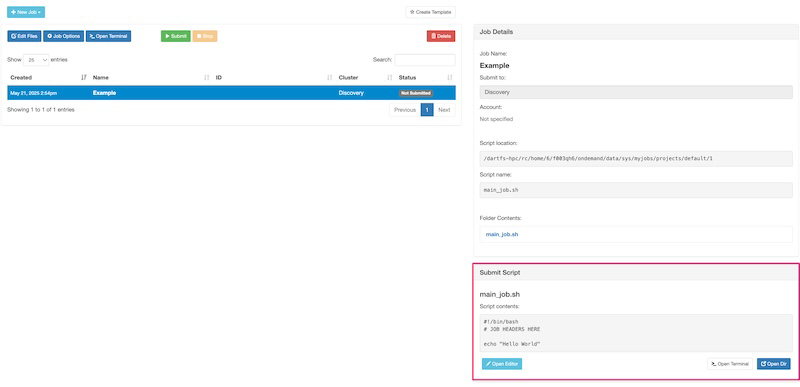Screen dimensions: 800x387
Task: Sort table by Cluster column
Action: click(365, 78)
